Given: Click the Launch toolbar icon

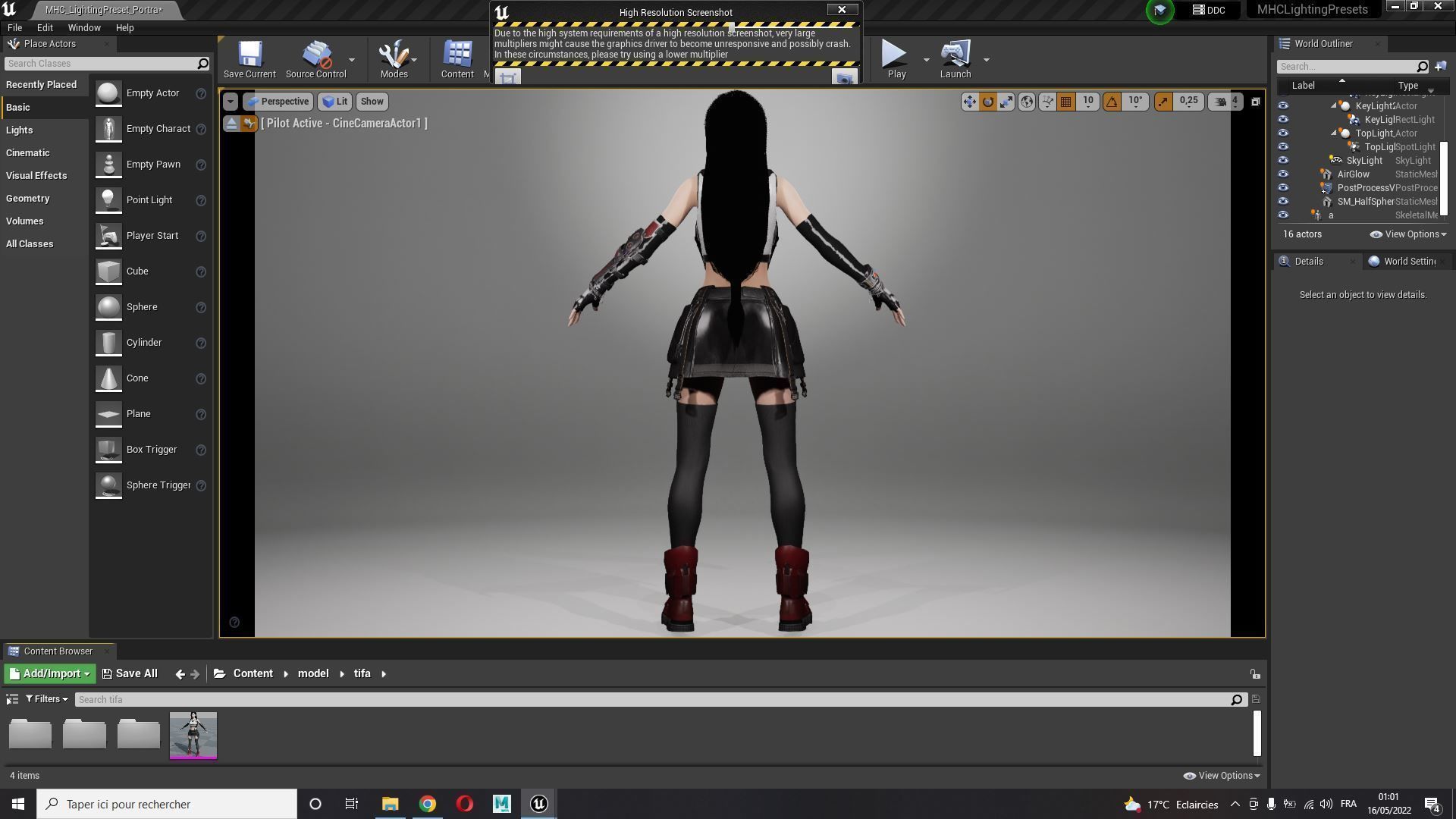Looking at the screenshot, I should tap(955, 59).
